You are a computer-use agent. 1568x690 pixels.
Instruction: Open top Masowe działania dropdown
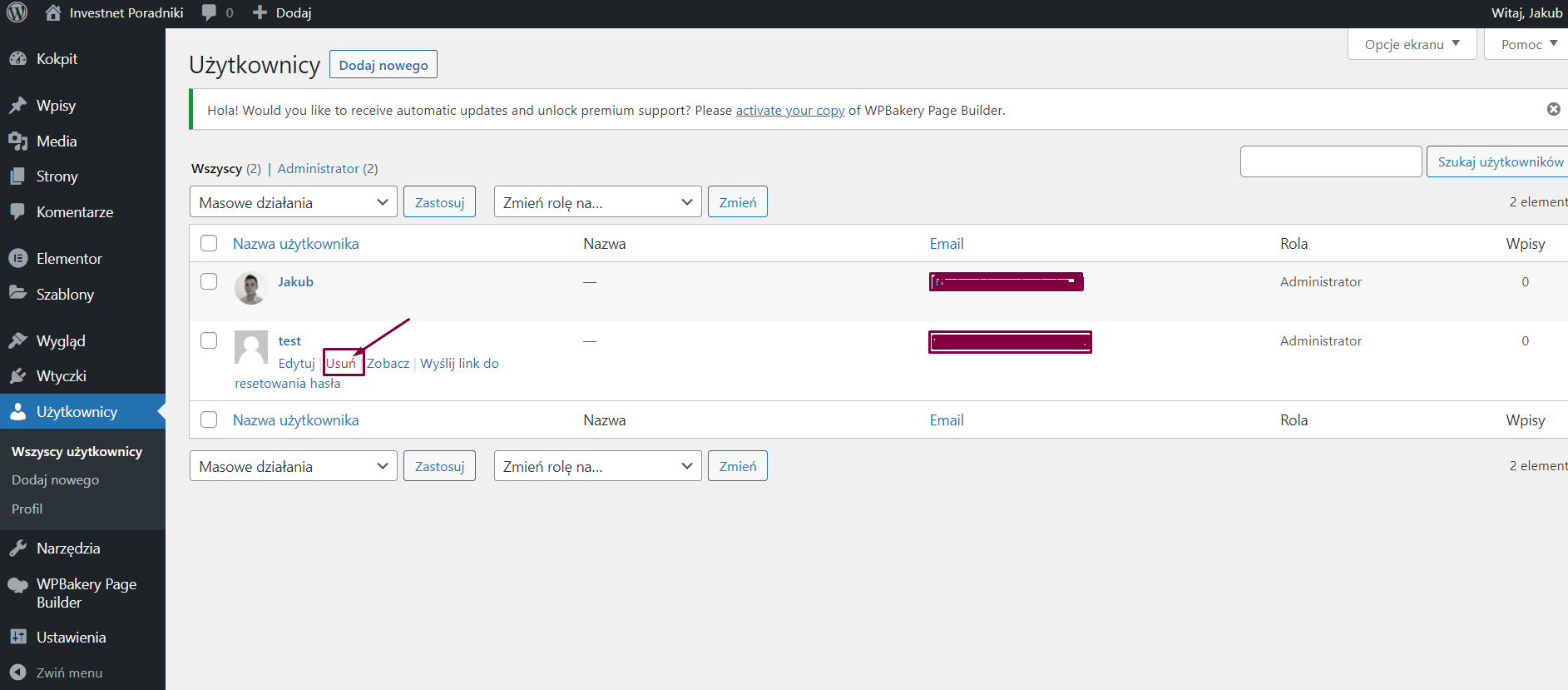click(293, 202)
